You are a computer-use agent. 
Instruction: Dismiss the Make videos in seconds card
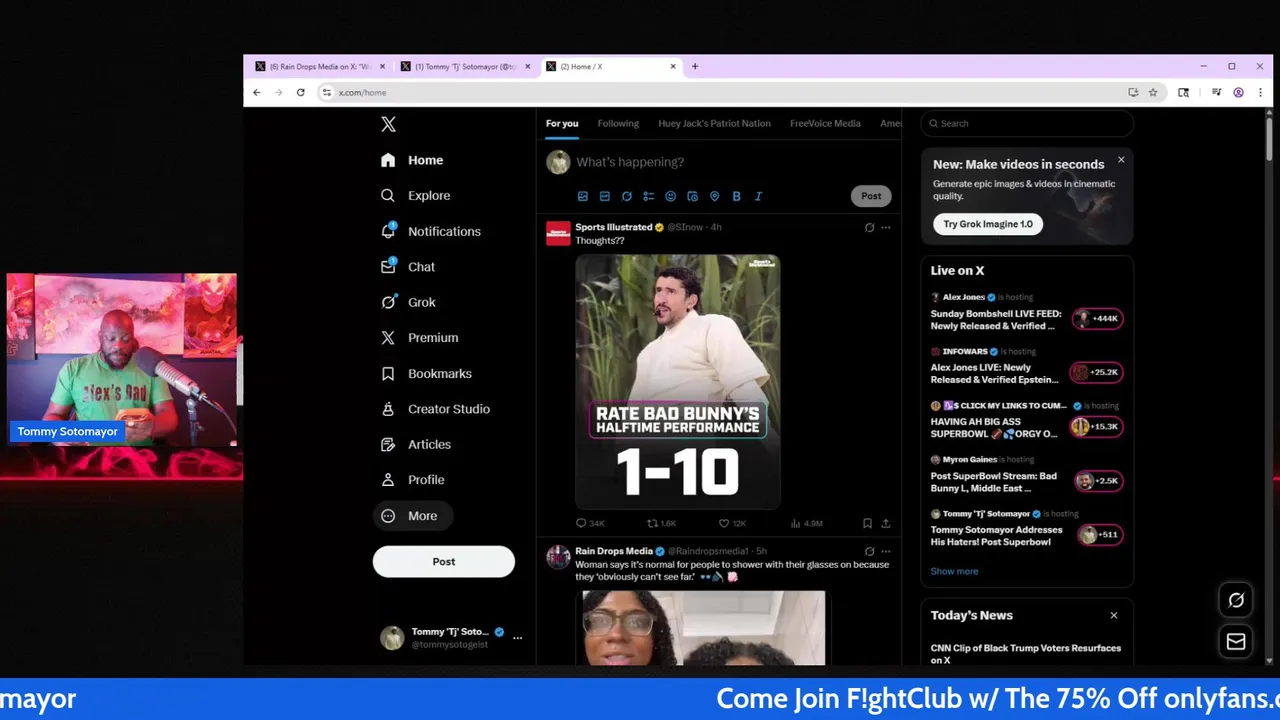pyautogui.click(x=1121, y=160)
